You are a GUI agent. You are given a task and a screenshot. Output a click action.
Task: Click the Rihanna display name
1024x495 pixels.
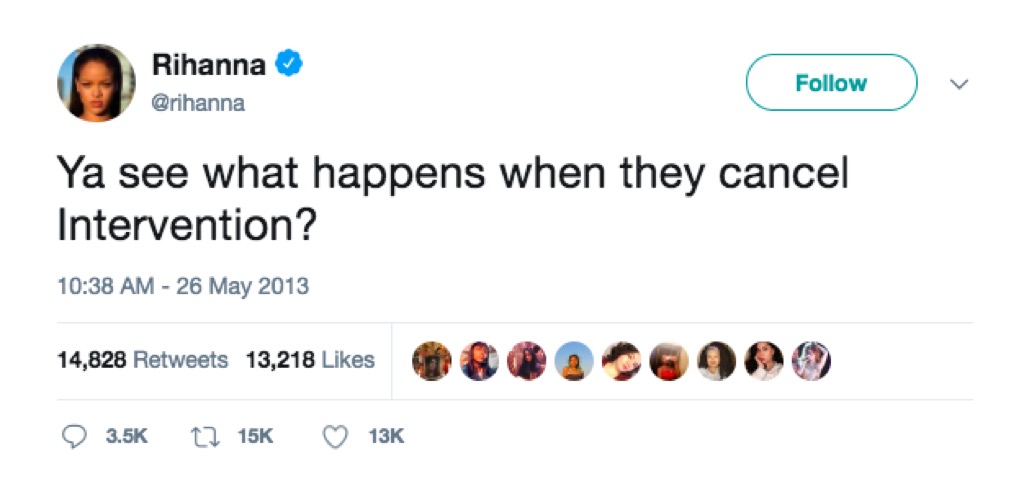point(208,66)
